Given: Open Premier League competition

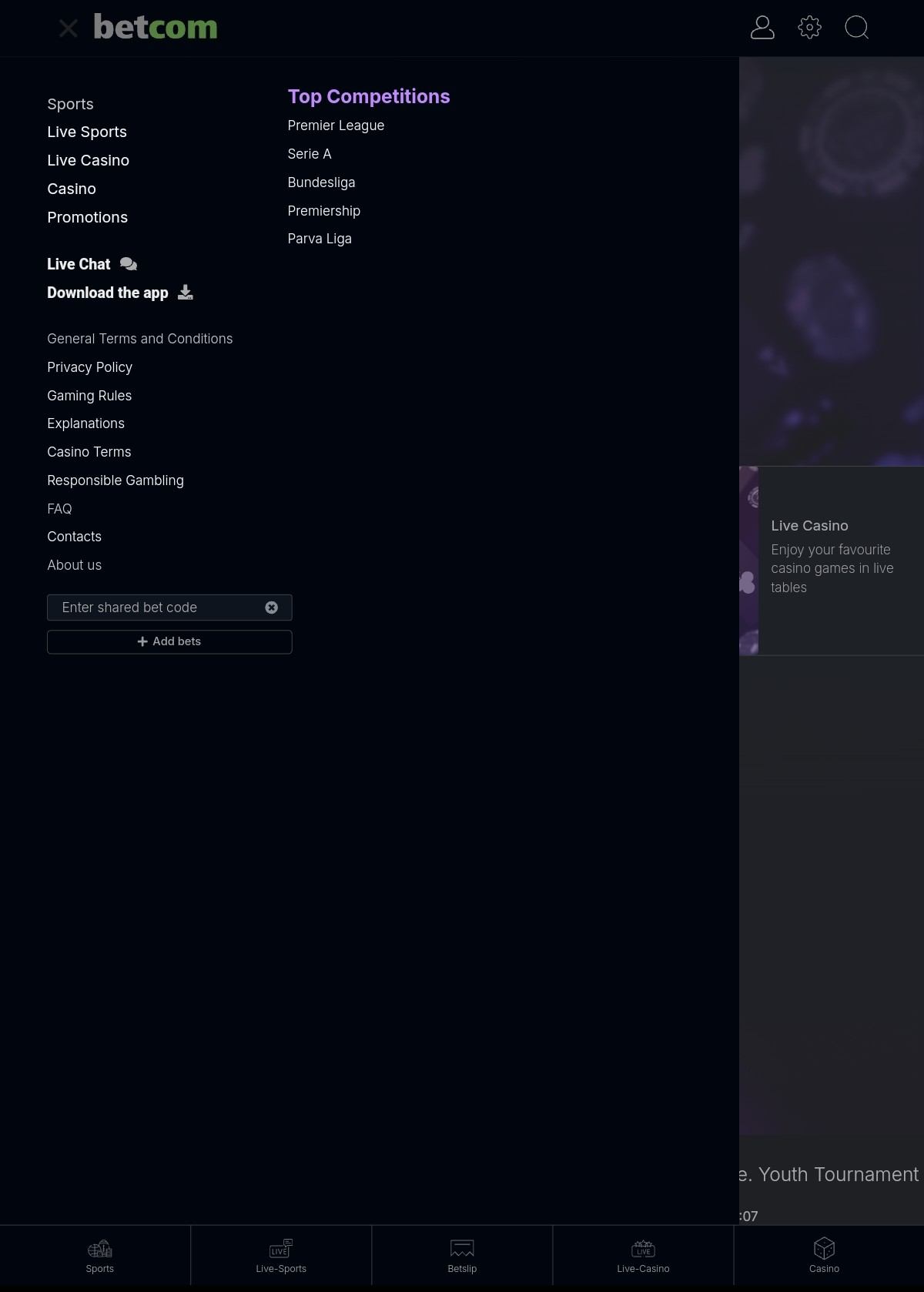Looking at the screenshot, I should coord(336,126).
